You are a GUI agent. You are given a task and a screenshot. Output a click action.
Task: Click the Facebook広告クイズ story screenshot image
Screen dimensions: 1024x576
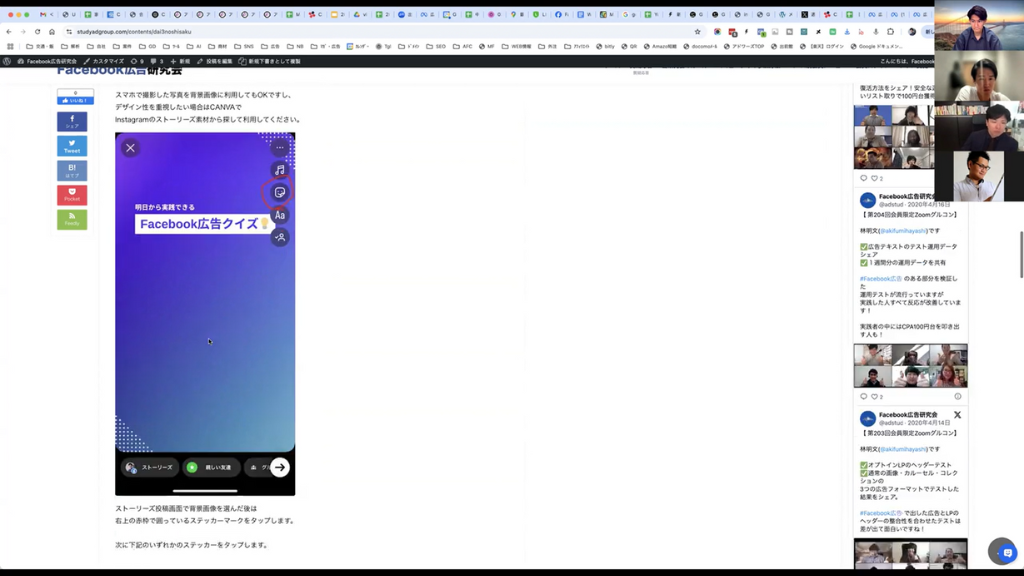tap(205, 314)
